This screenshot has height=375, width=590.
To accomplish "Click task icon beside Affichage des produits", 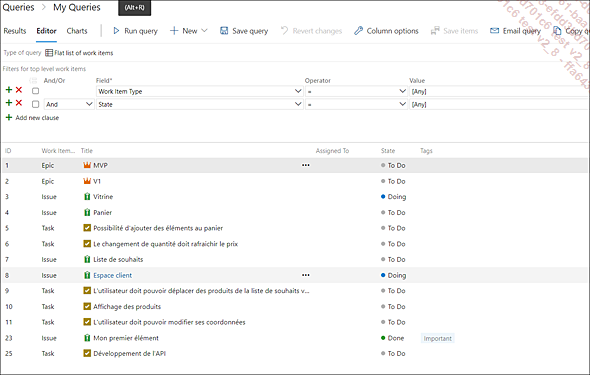I will pos(87,306).
